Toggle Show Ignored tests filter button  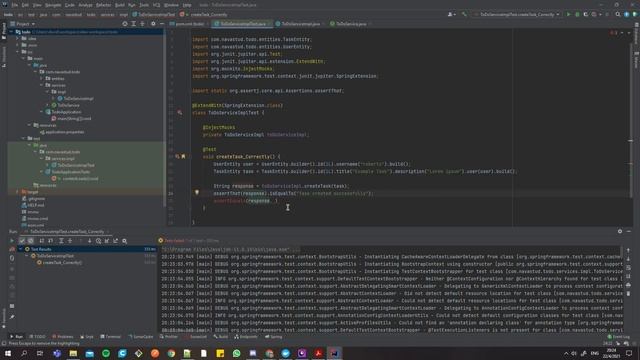tap(31, 241)
